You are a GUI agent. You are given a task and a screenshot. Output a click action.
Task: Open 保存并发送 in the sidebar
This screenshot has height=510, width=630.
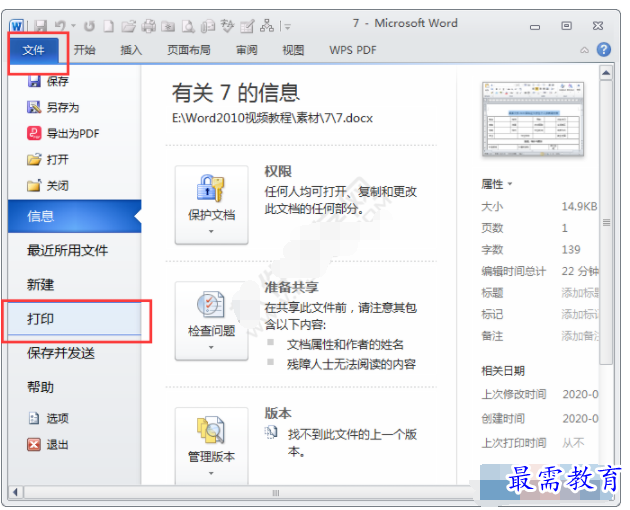(61, 353)
